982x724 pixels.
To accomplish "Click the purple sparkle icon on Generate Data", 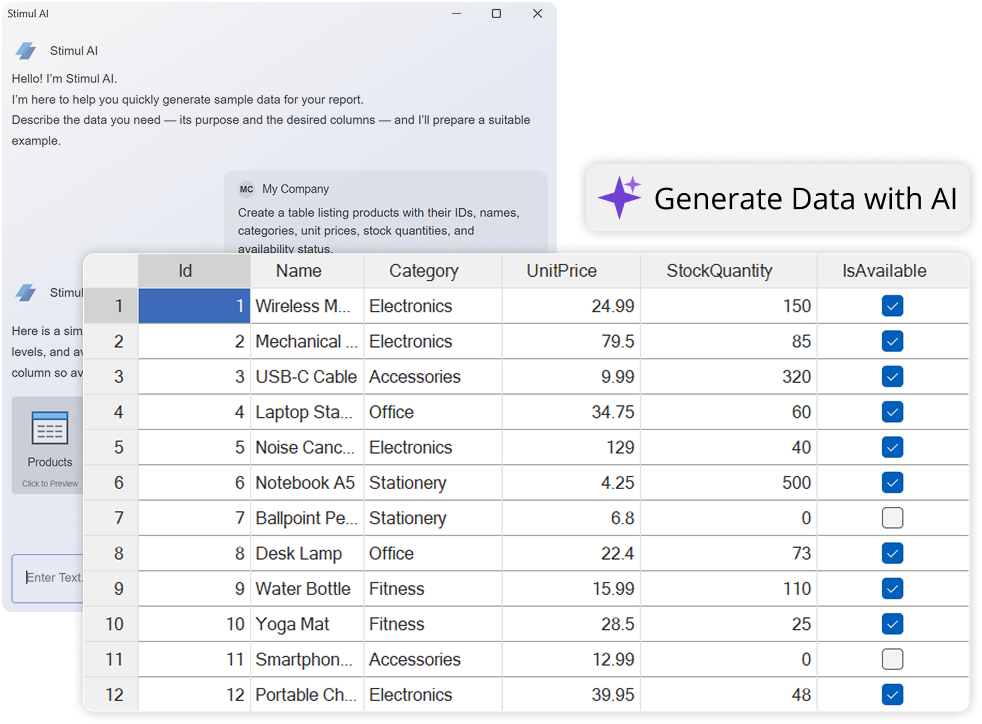I will (619, 198).
